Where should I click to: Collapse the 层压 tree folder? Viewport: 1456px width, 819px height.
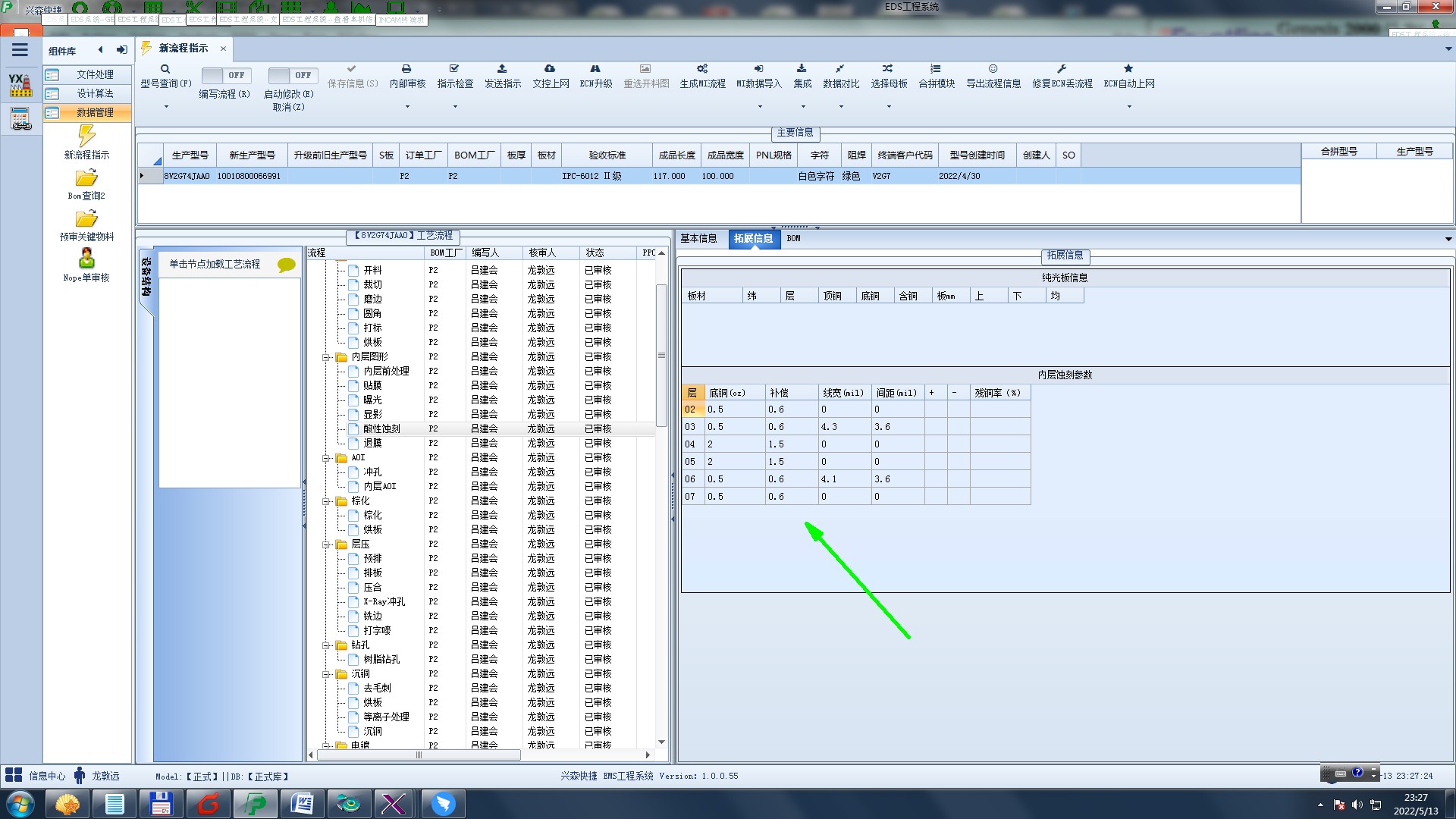click(327, 544)
